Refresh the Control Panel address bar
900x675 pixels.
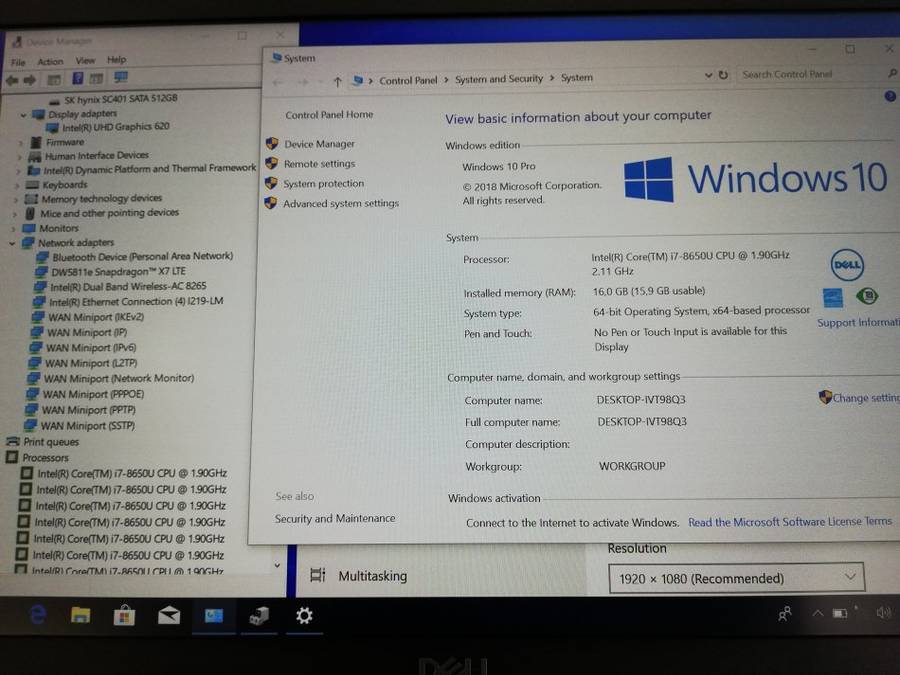pyautogui.click(x=723, y=75)
